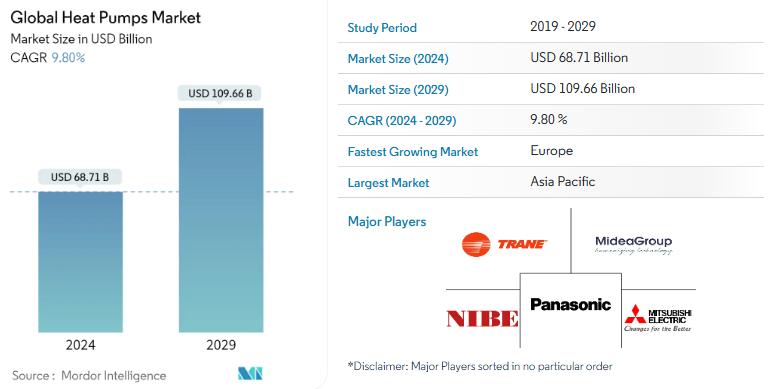This screenshot has height=389, width=772.
Task: Click the Mordor Intelligence logo icon
Action: tap(250, 374)
